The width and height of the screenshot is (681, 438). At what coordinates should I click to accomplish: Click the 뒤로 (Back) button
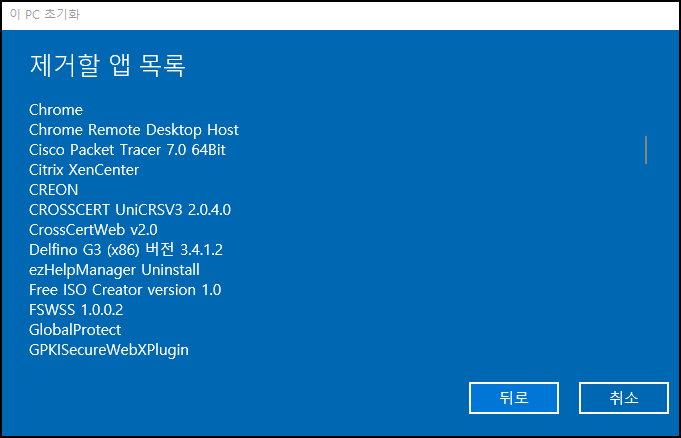514,398
